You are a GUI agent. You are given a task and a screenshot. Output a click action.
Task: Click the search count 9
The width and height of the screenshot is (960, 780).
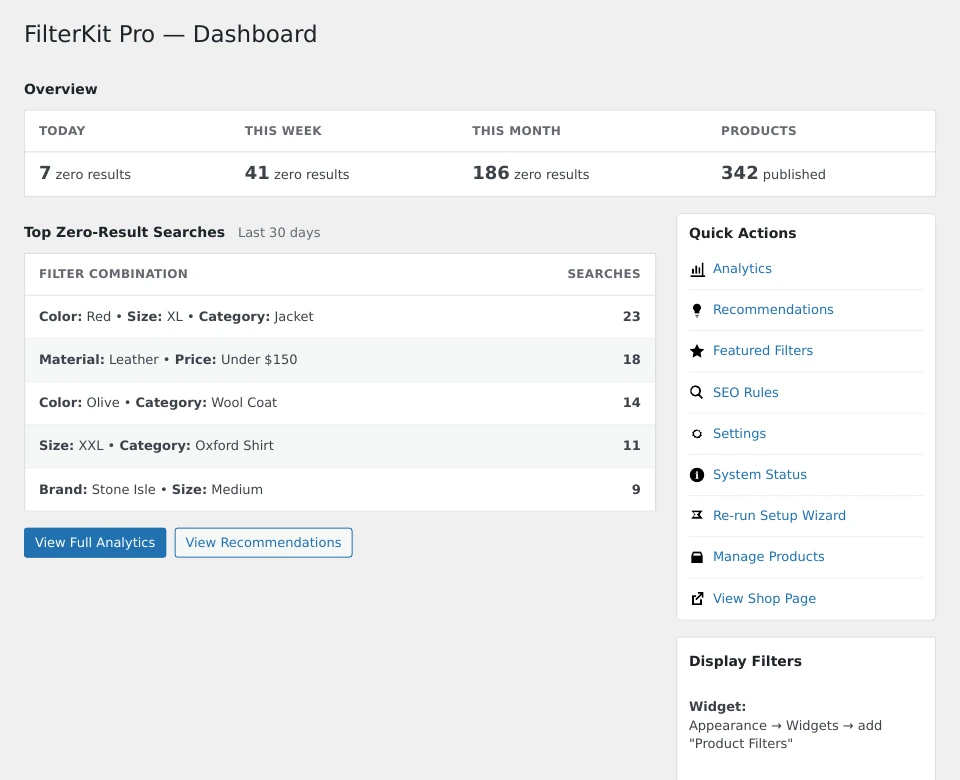coord(636,489)
